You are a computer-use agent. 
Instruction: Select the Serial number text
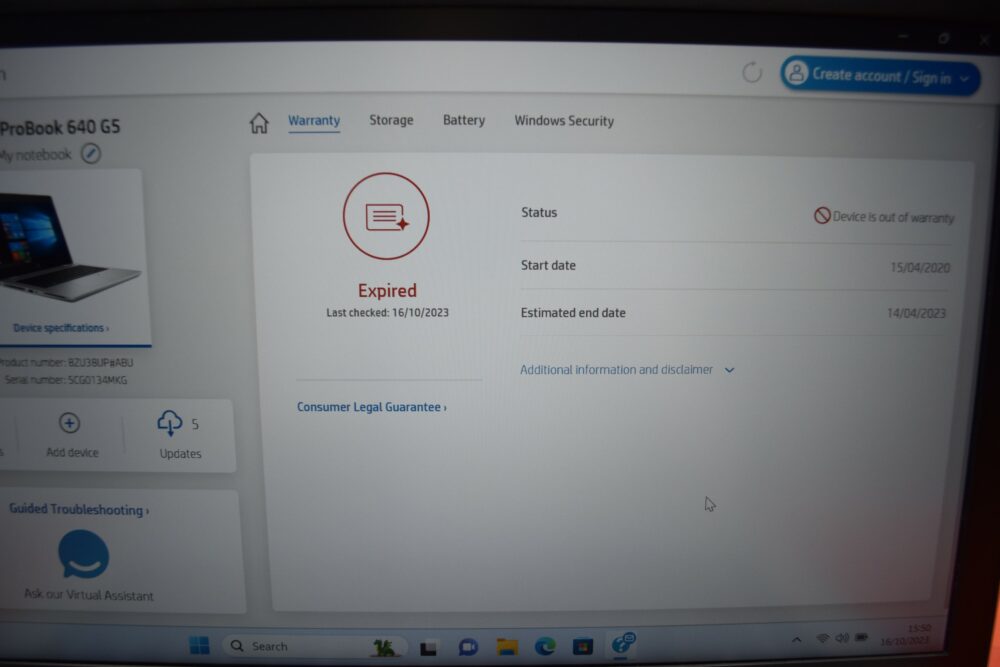point(66,380)
